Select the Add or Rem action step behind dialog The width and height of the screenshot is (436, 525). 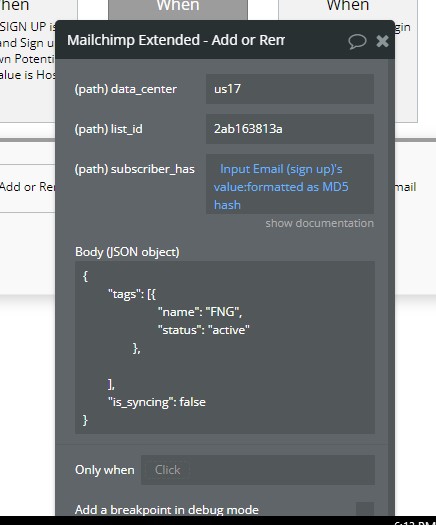27,188
